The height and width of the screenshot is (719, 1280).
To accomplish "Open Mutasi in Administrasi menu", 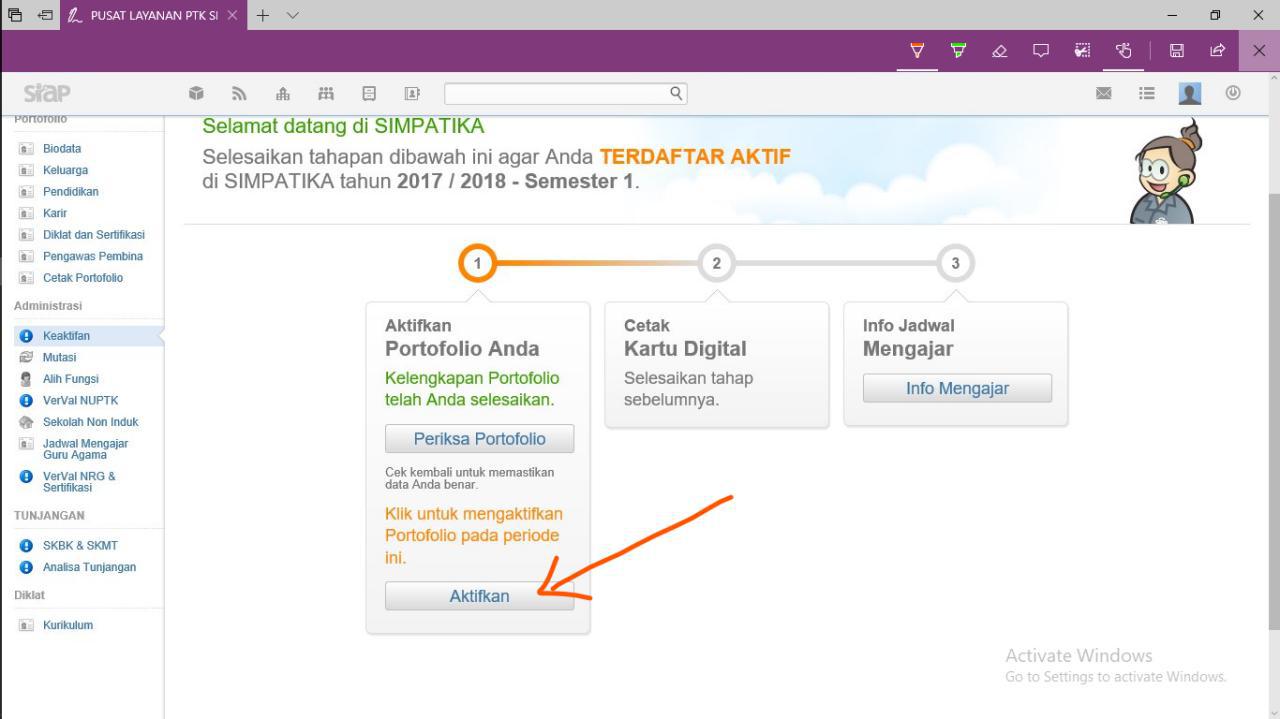I will 59,357.
